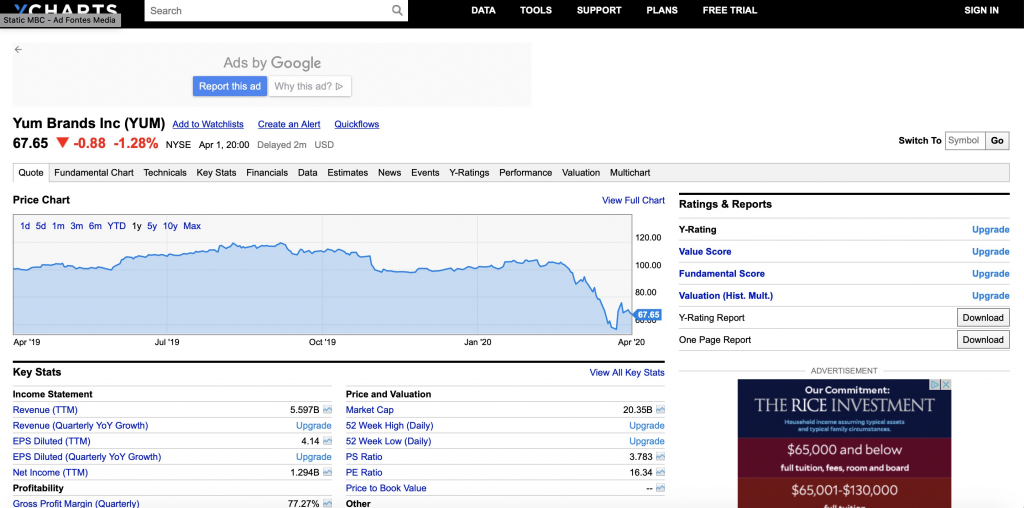Open the EPS Diluted (TTM) chart icon
The height and width of the screenshot is (508, 1024).
click(x=327, y=441)
